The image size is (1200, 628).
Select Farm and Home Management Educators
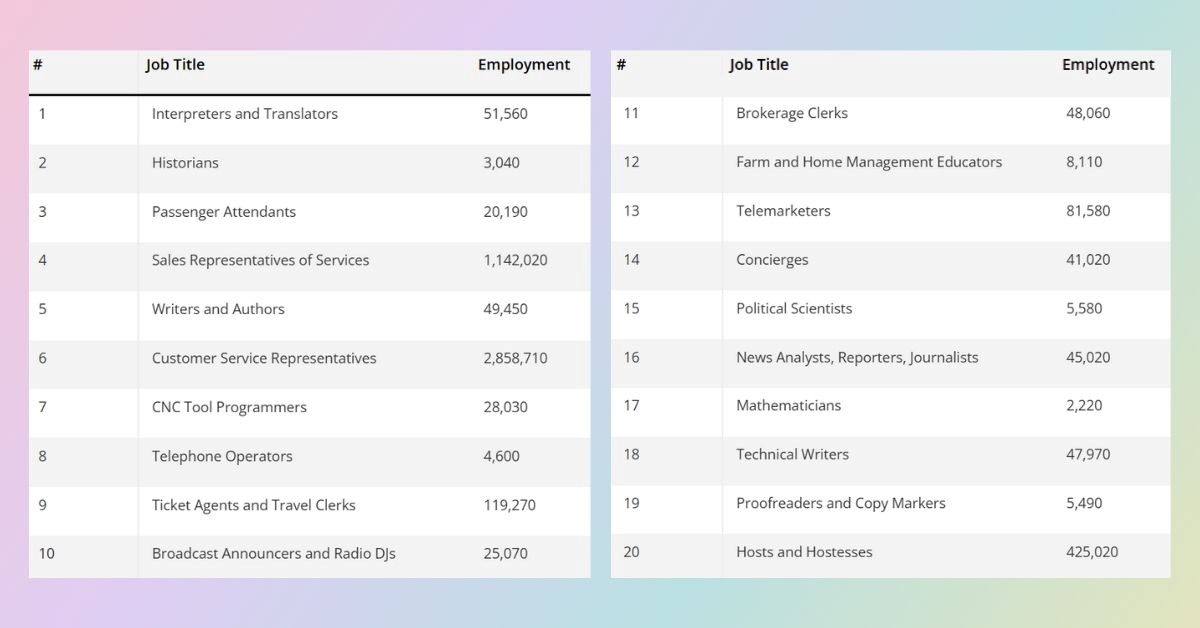tap(869, 162)
